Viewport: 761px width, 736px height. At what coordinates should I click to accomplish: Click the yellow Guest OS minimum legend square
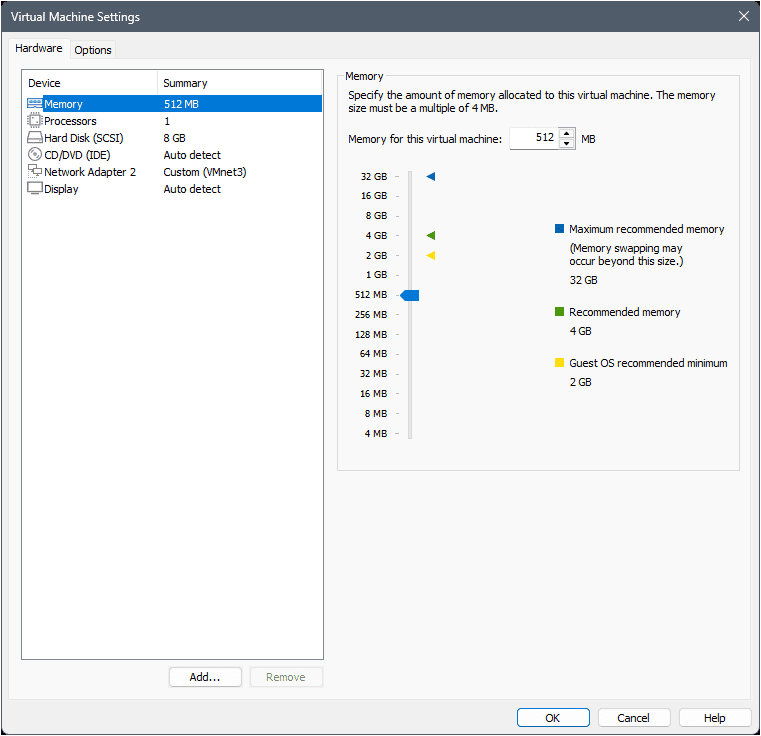pos(559,363)
